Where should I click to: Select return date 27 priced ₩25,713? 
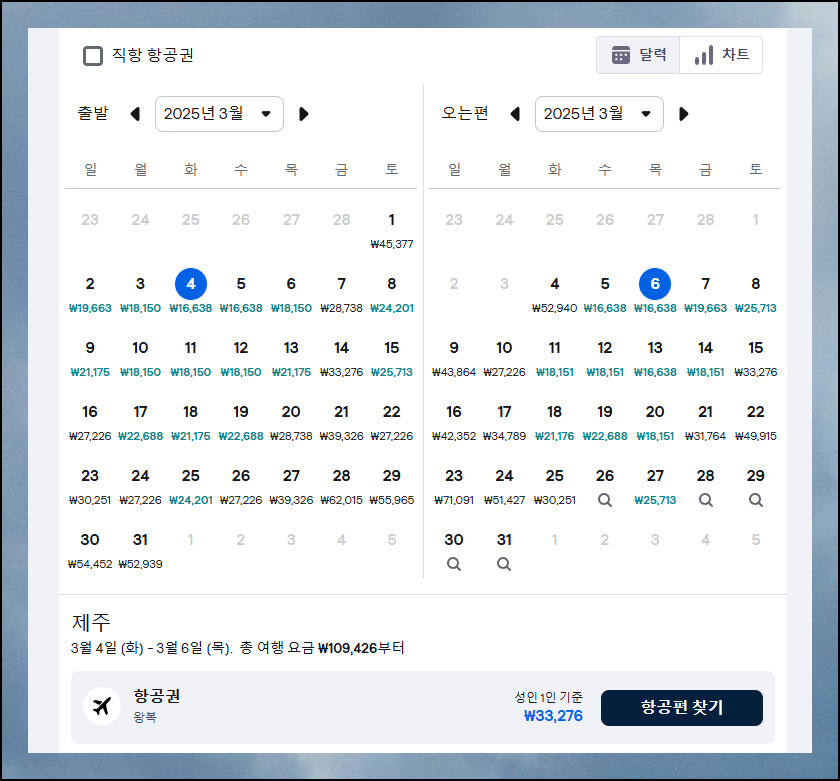tap(655, 486)
